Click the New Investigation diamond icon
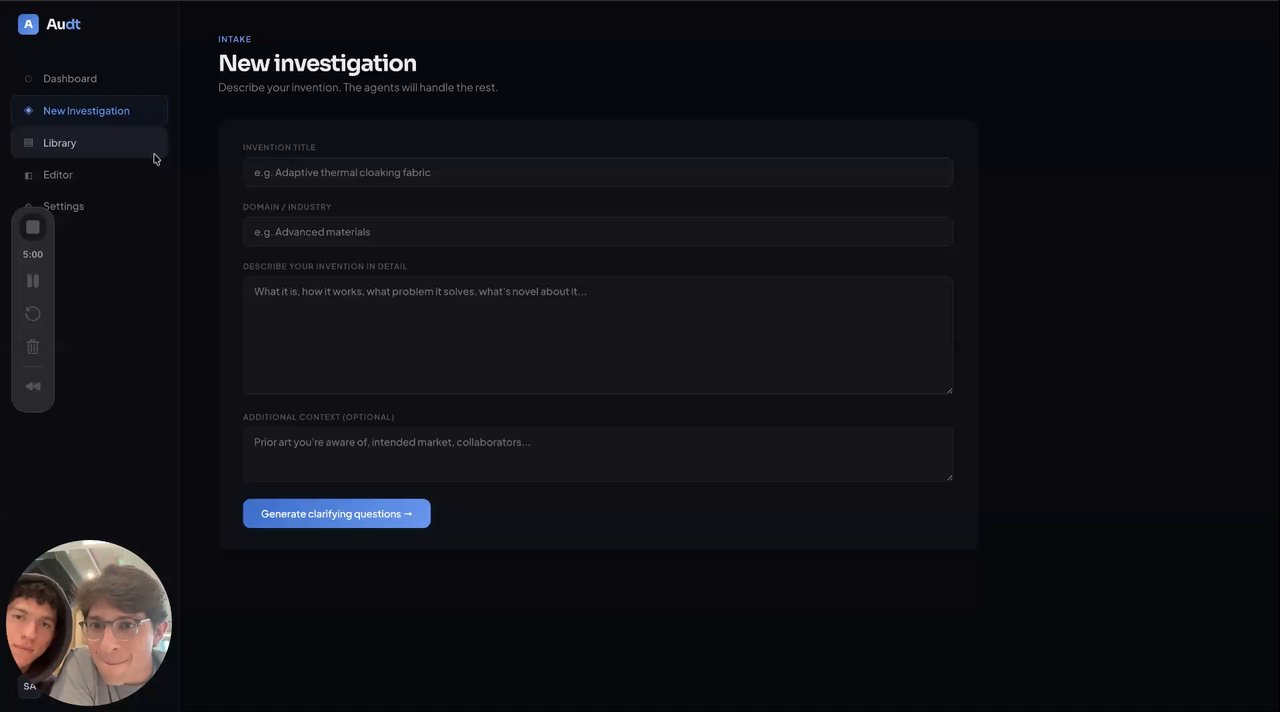This screenshot has width=1280, height=712. click(x=28, y=111)
